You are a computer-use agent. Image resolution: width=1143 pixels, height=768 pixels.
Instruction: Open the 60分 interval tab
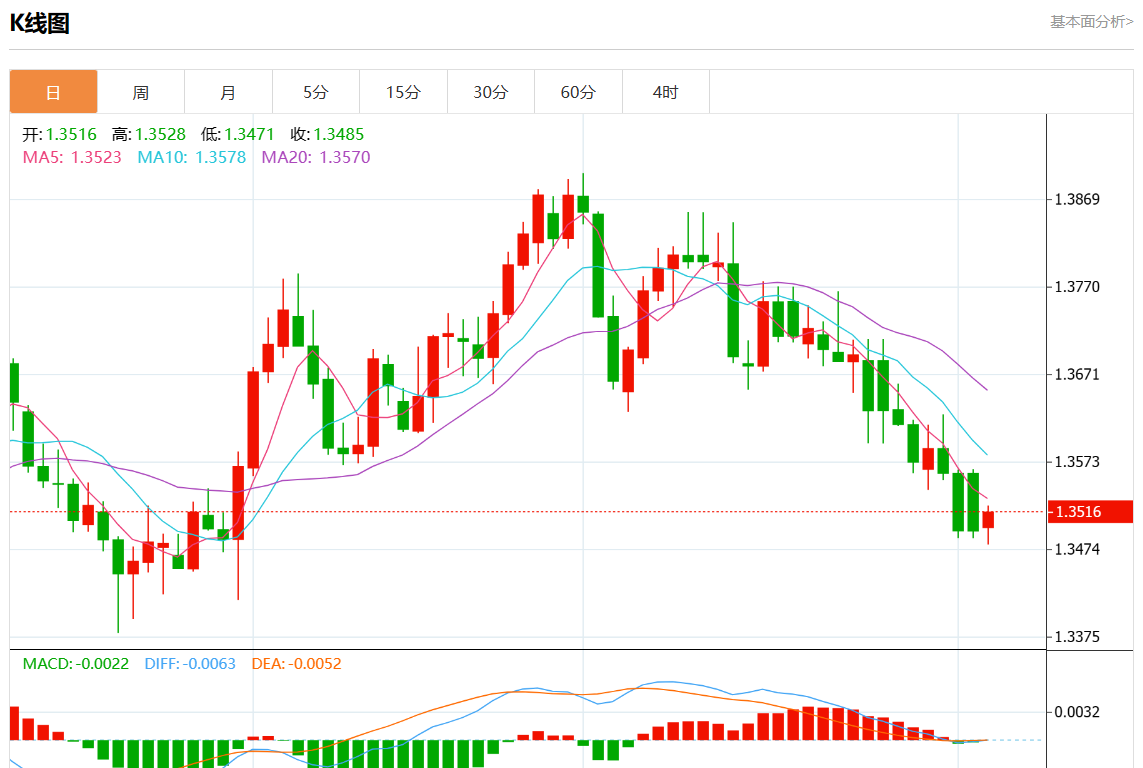tap(578, 92)
